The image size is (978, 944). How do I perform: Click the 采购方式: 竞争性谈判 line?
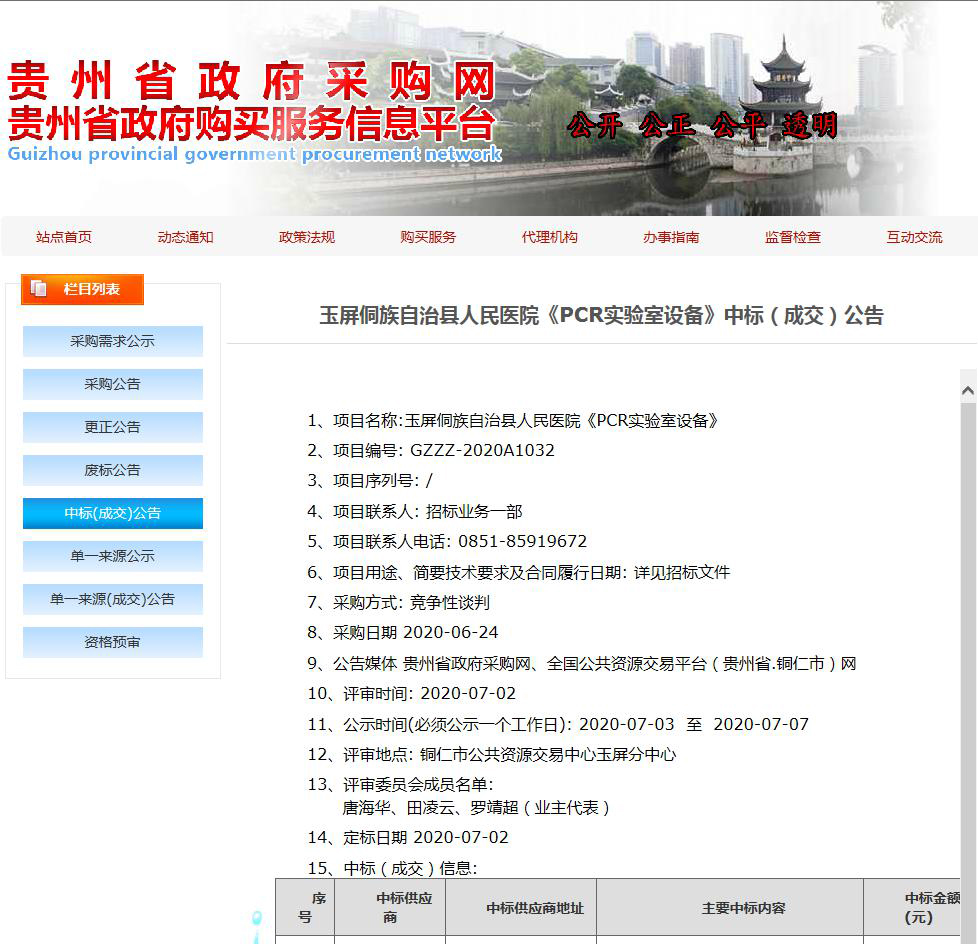coord(399,603)
